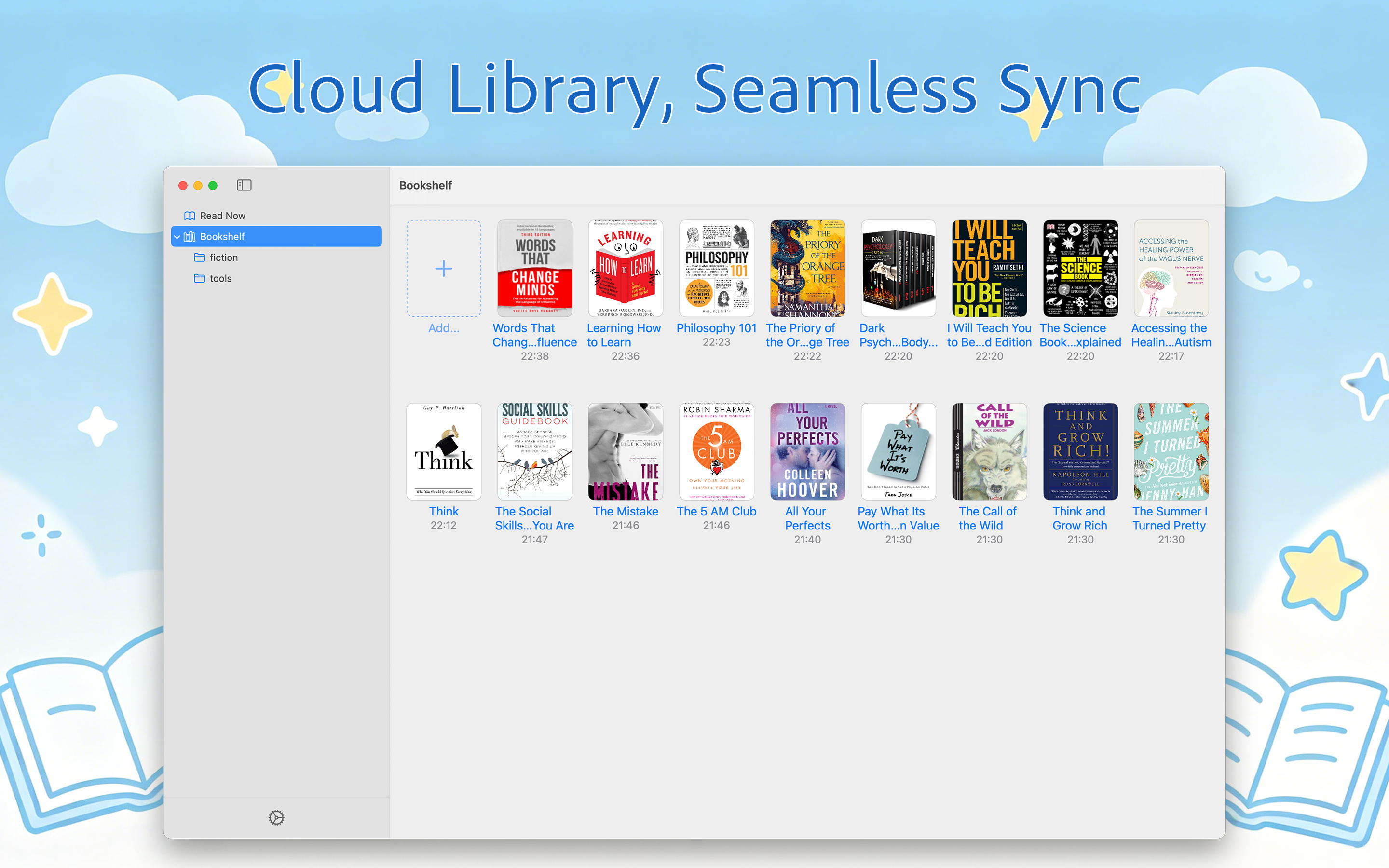Click 'Think and Grow Rich' title
Image resolution: width=1389 pixels, height=868 pixels.
coord(1080,518)
